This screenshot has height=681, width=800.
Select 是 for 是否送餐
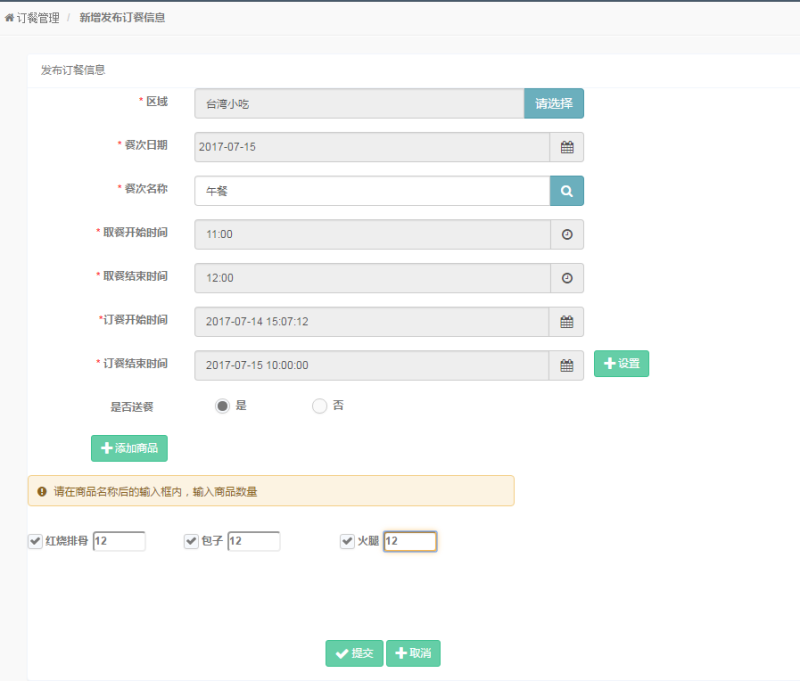[x=222, y=406]
